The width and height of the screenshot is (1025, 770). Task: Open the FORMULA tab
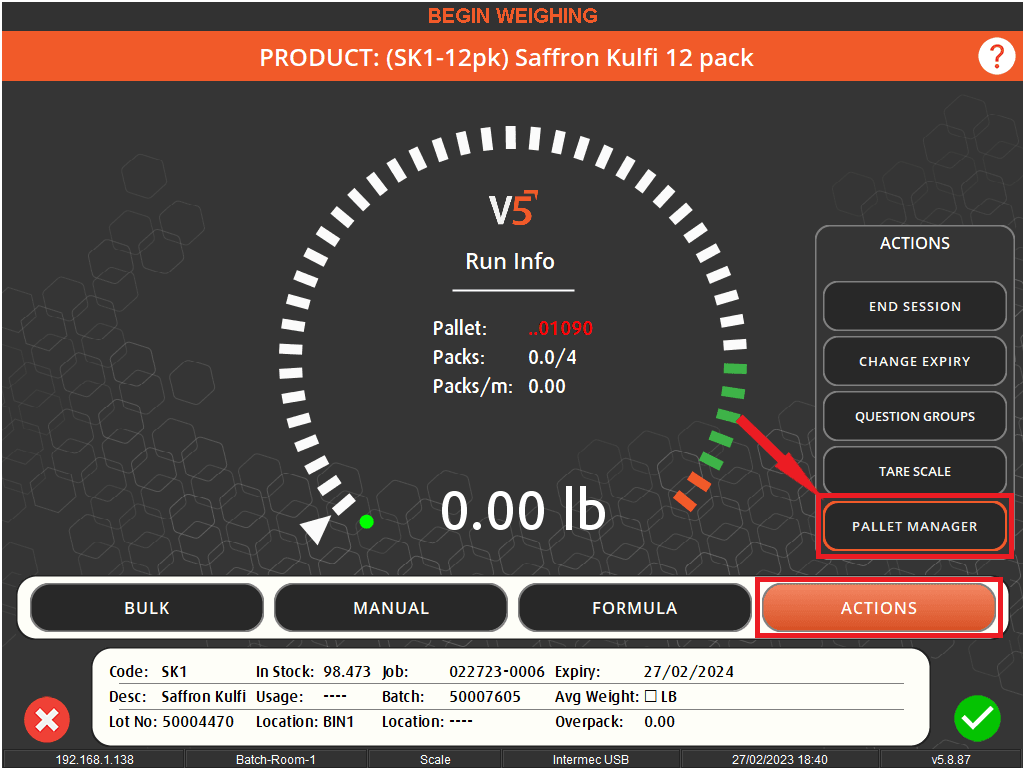(x=634, y=607)
